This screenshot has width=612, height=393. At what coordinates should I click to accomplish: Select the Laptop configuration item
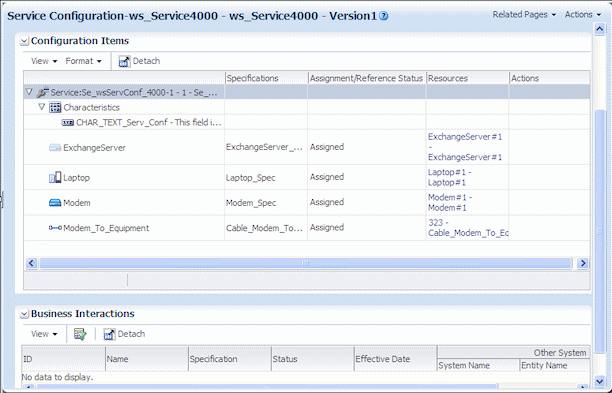[76, 178]
